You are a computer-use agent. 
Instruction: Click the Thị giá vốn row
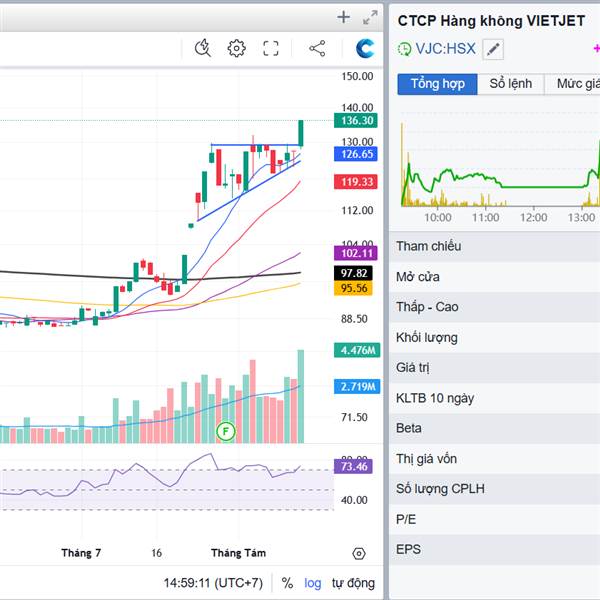pos(494,459)
